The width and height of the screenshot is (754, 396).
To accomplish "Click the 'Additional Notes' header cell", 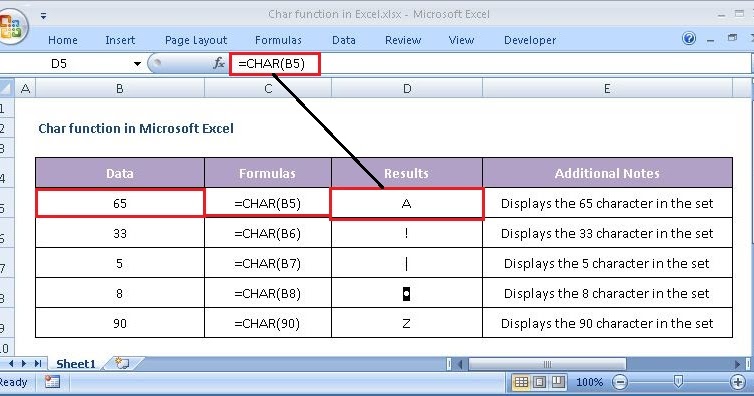I will tap(607, 173).
